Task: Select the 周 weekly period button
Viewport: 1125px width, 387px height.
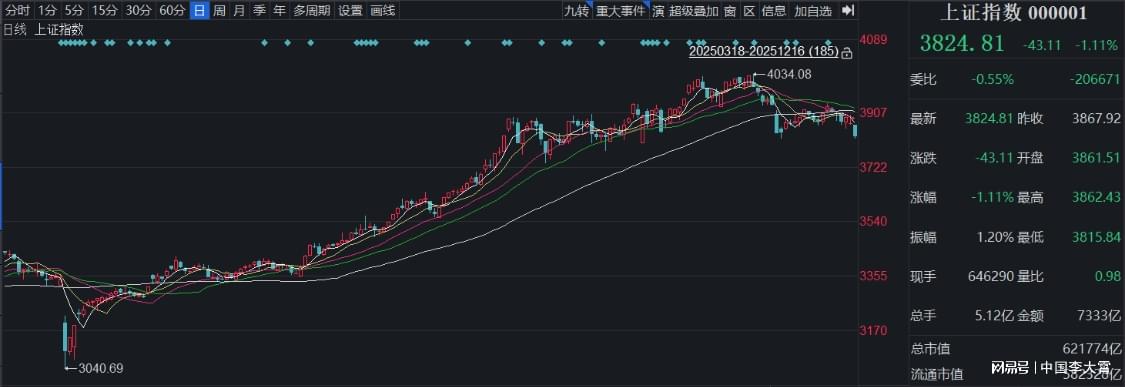Action: pos(219,11)
